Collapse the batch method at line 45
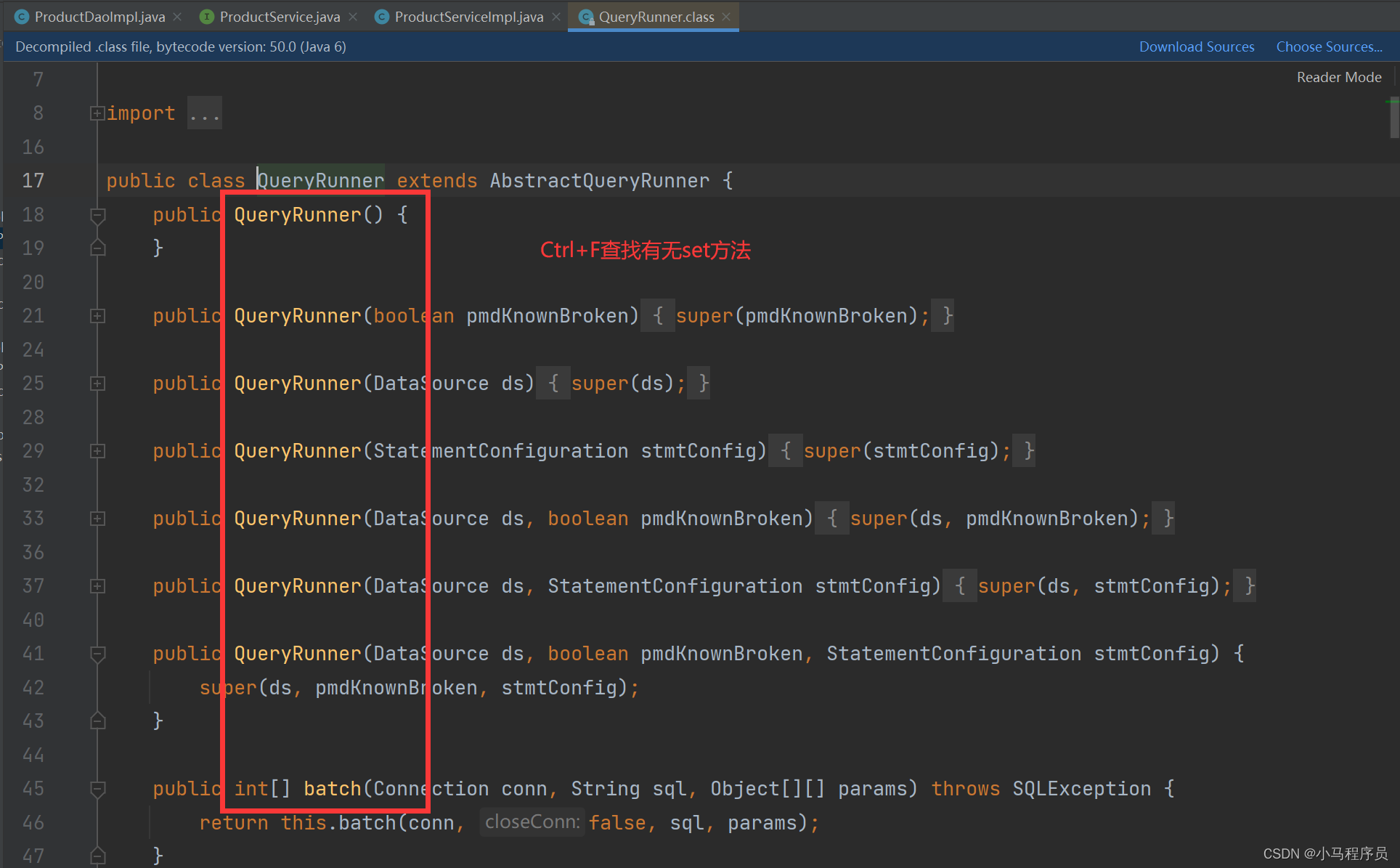Screen dimensions: 1400x868 [97, 789]
